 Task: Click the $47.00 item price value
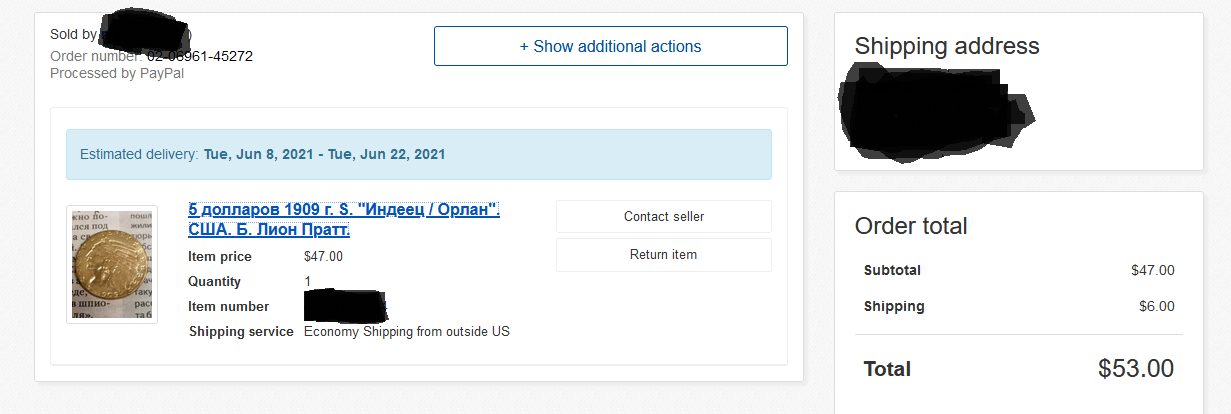point(323,256)
